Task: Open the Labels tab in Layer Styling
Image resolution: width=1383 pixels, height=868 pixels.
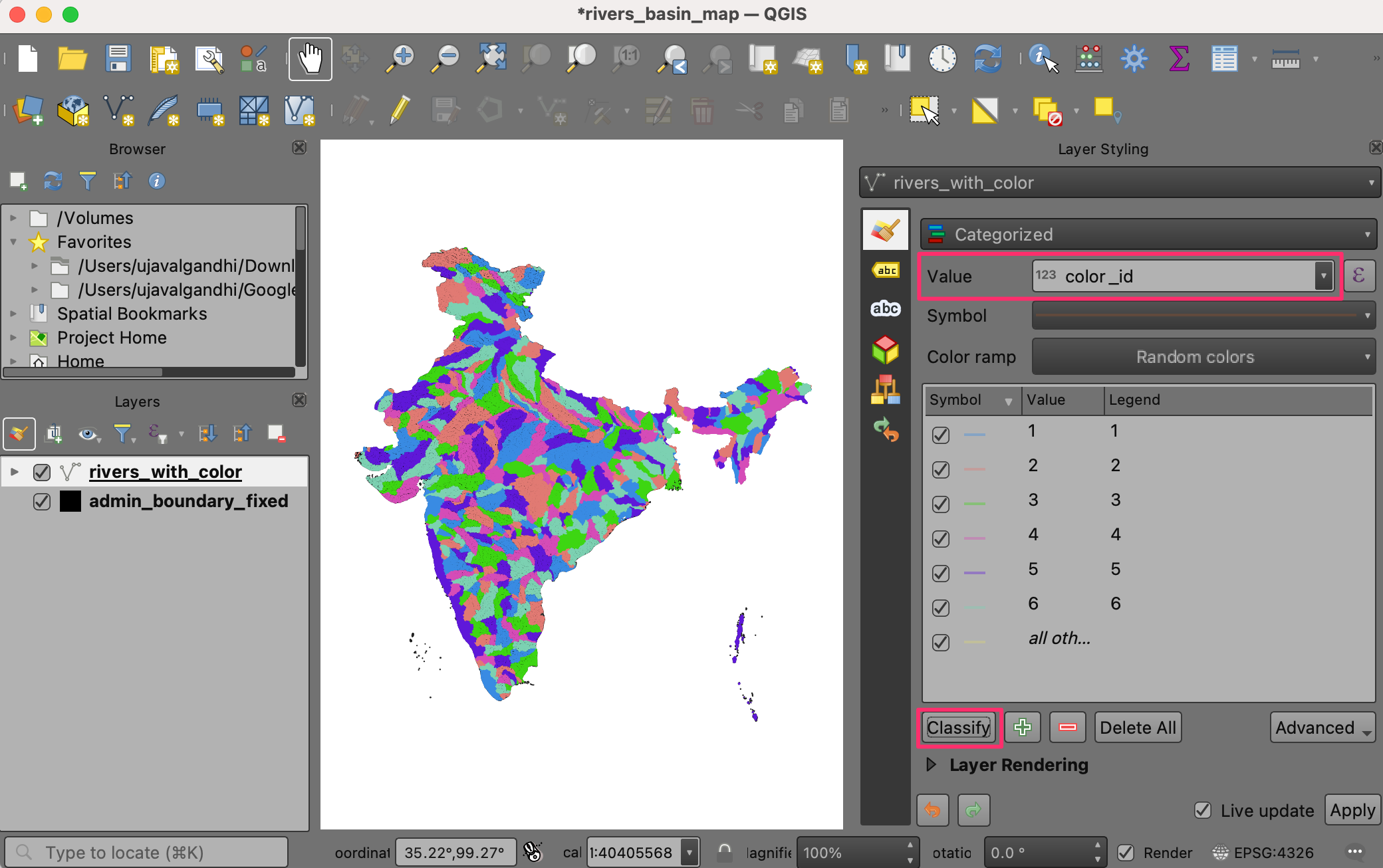Action: [x=885, y=271]
